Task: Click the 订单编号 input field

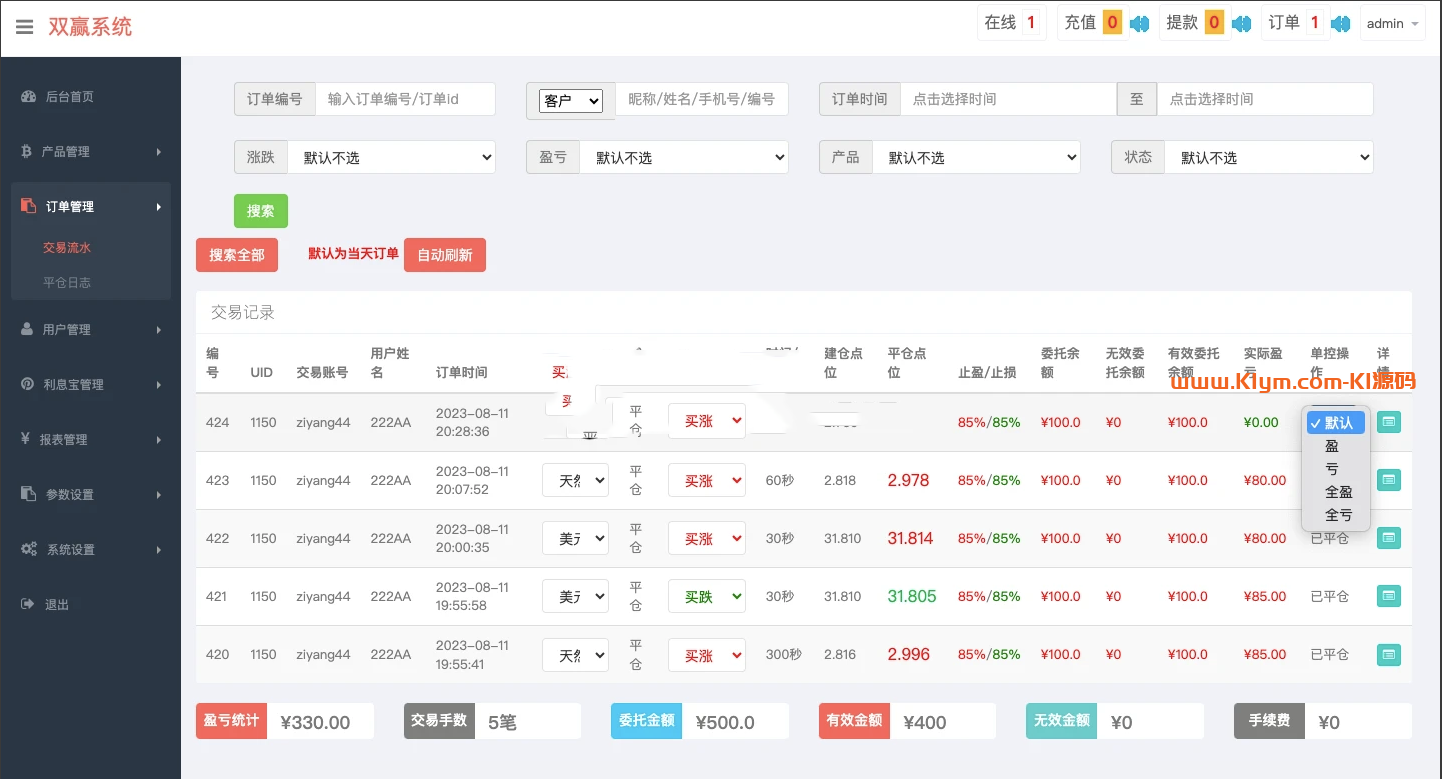Action: [x=405, y=99]
